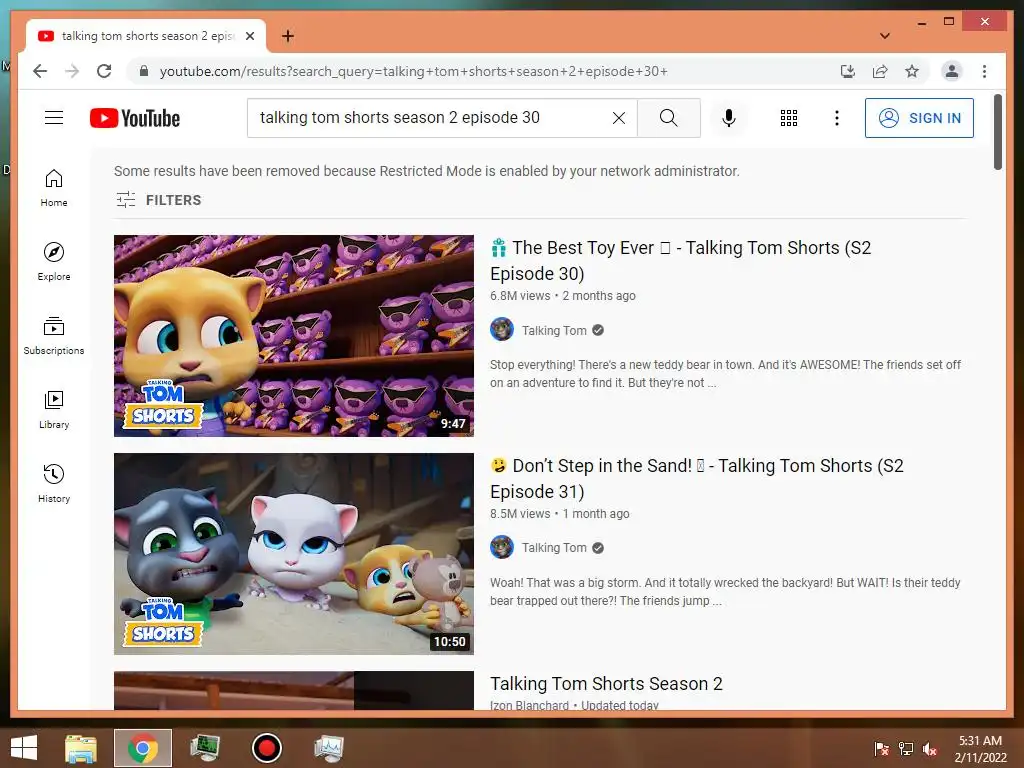Viewport: 1024px width, 768px height.
Task: Open Talking Tom channel under Episode 30
Action: [x=554, y=330]
